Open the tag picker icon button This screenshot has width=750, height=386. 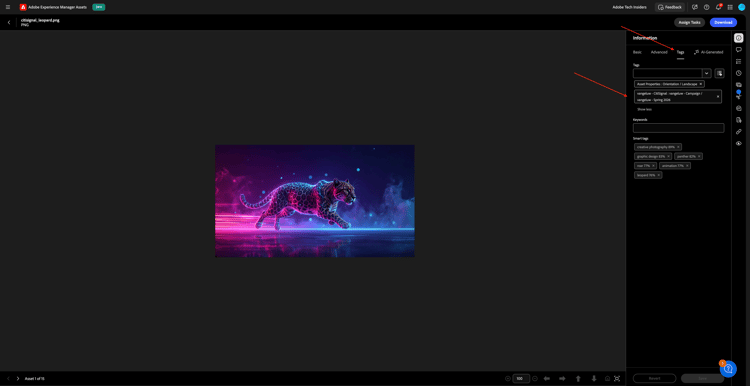719,73
